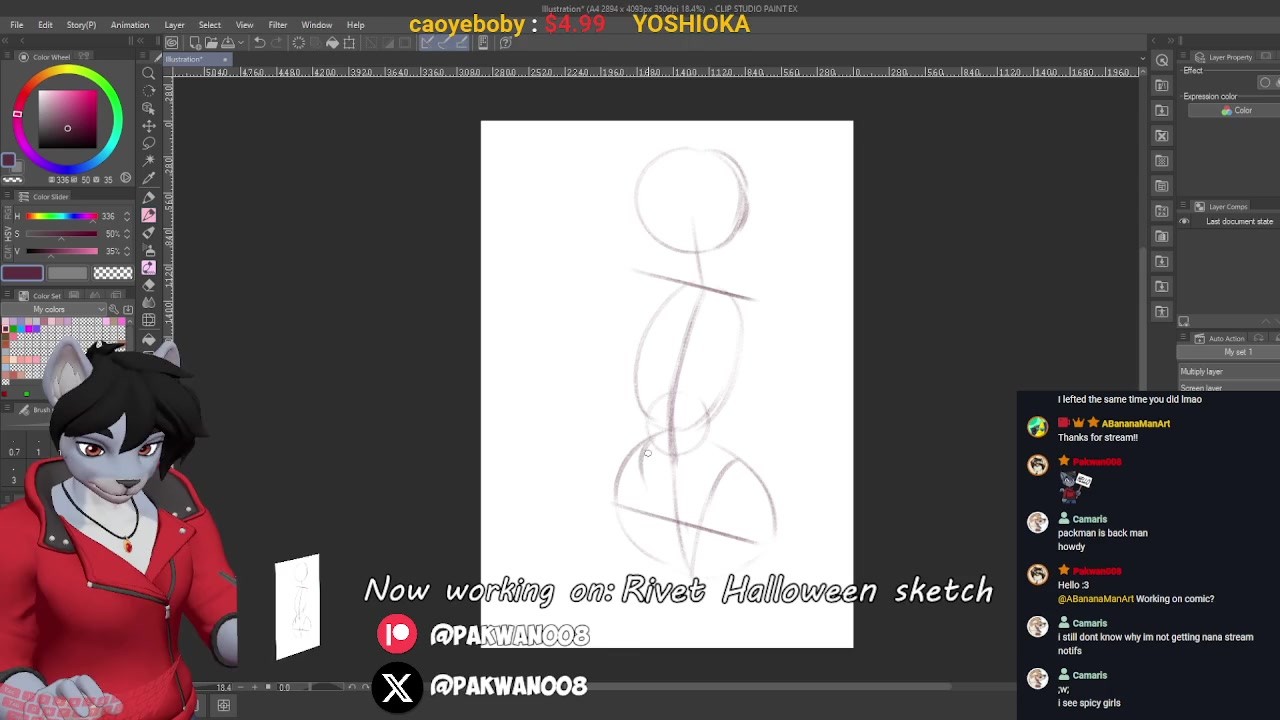Click the Fill bucket icon in command bar
1280x720 pixels.
point(332,42)
